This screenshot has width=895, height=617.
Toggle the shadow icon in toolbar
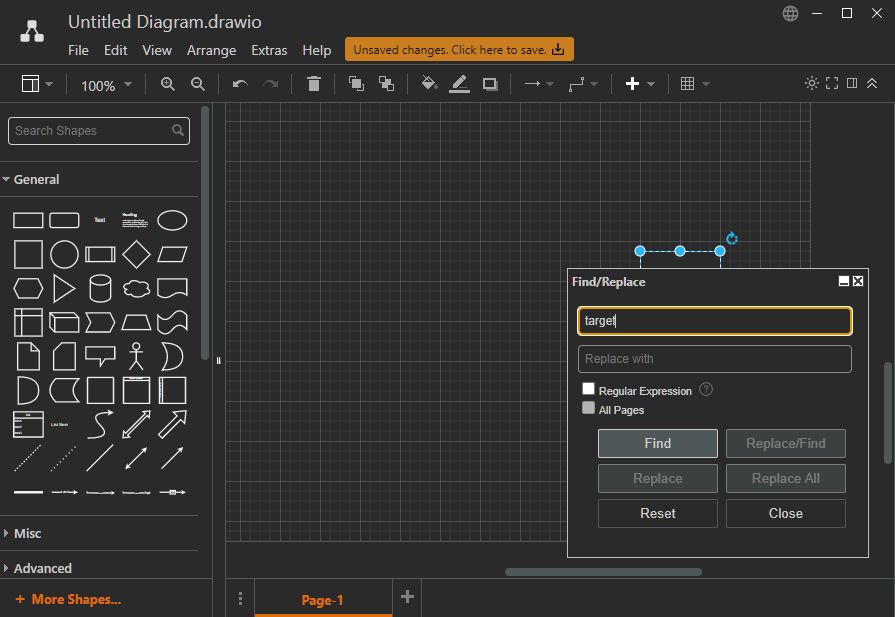pyautogui.click(x=490, y=84)
